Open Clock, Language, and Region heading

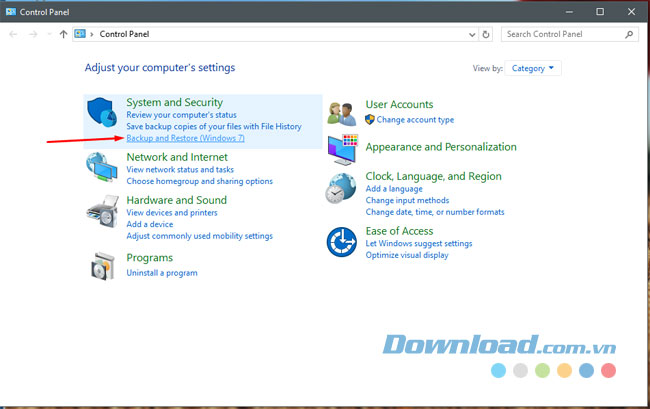tap(433, 177)
